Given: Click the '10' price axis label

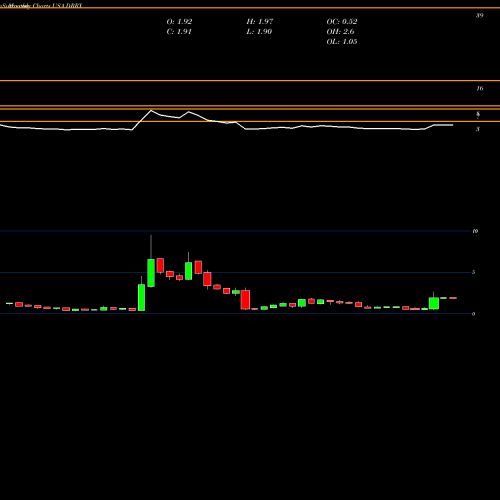Looking at the screenshot, I should pyautogui.click(x=475, y=231).
